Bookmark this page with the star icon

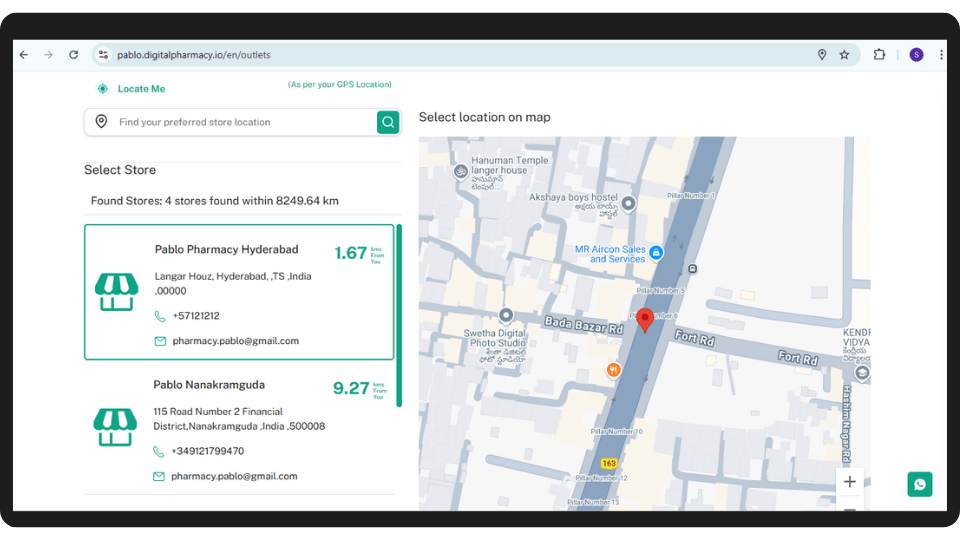[844, 54]
